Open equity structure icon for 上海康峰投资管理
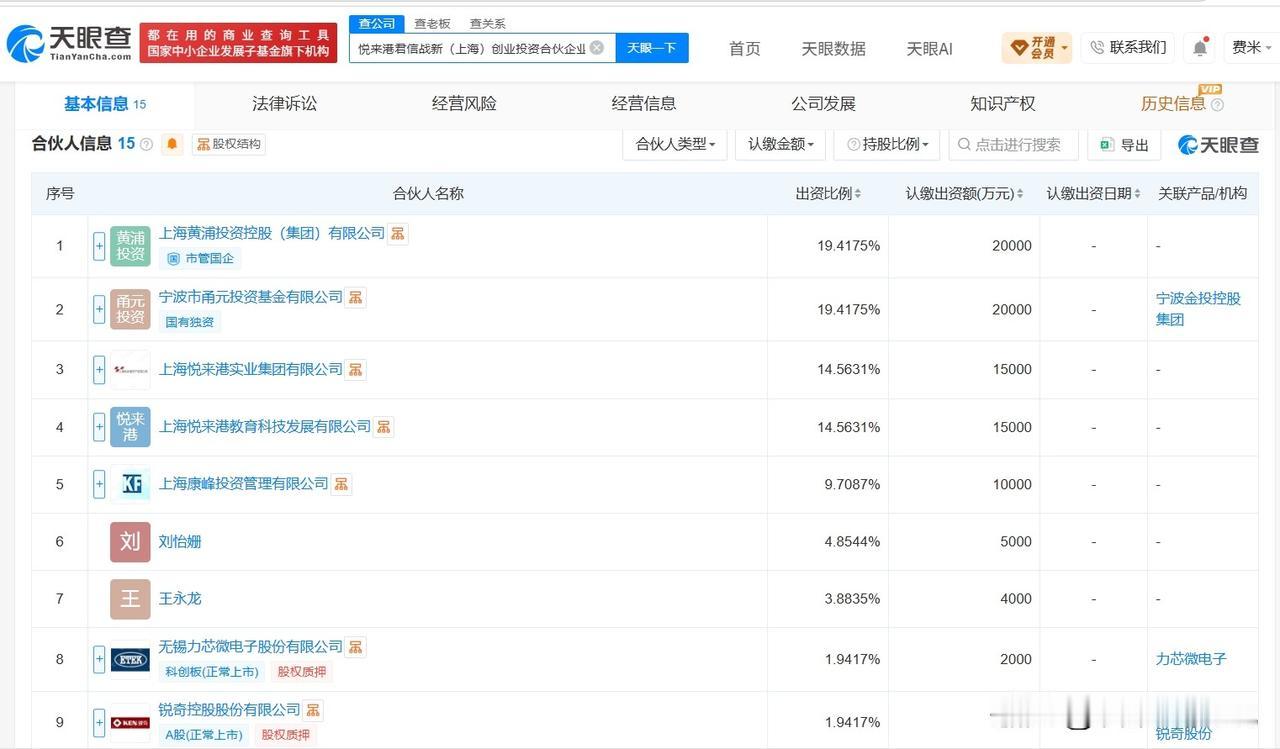Viewport: 1280px width, 749px height. click(342, 484)
